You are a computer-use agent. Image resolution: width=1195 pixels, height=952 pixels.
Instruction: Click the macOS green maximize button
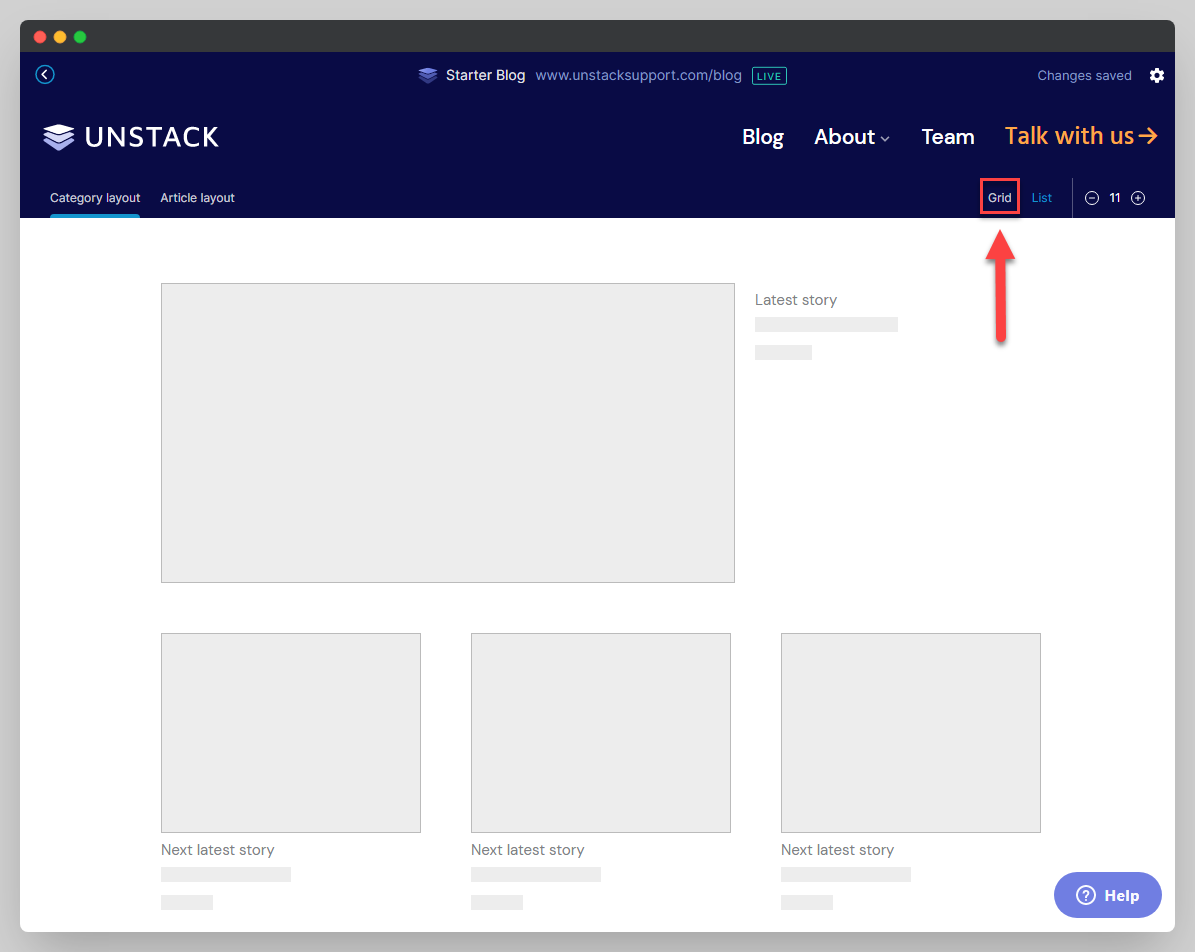point(80,37)
